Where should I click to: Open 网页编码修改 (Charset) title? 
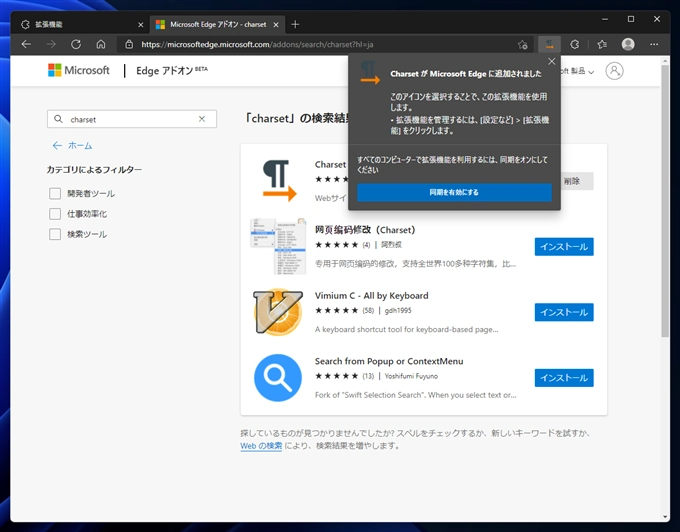click(x=365, y=230)
